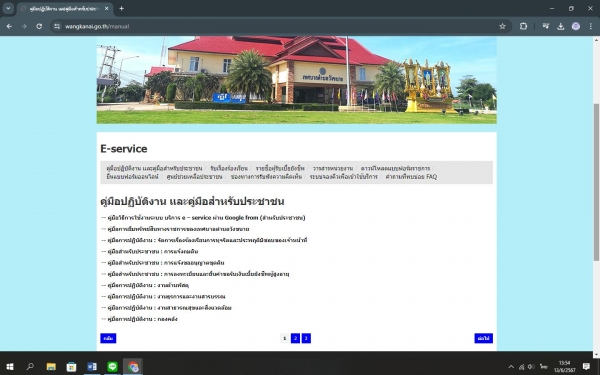Show hidden system tray icons chevron
This screenshot has height=375, width=600.
511,367
